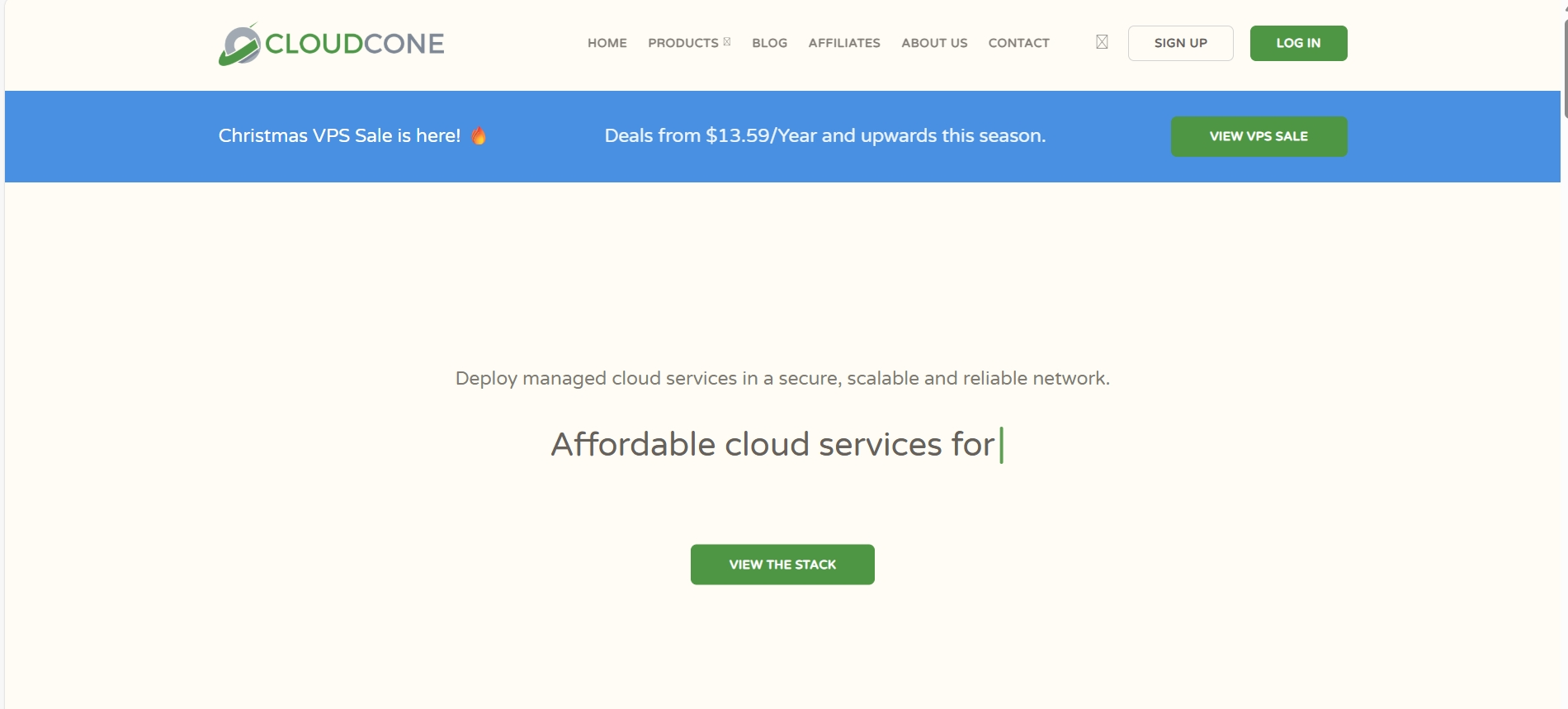
Task: Click the scroll-up arrow at top of scrollbar
Action: [x=1565, y=7]
